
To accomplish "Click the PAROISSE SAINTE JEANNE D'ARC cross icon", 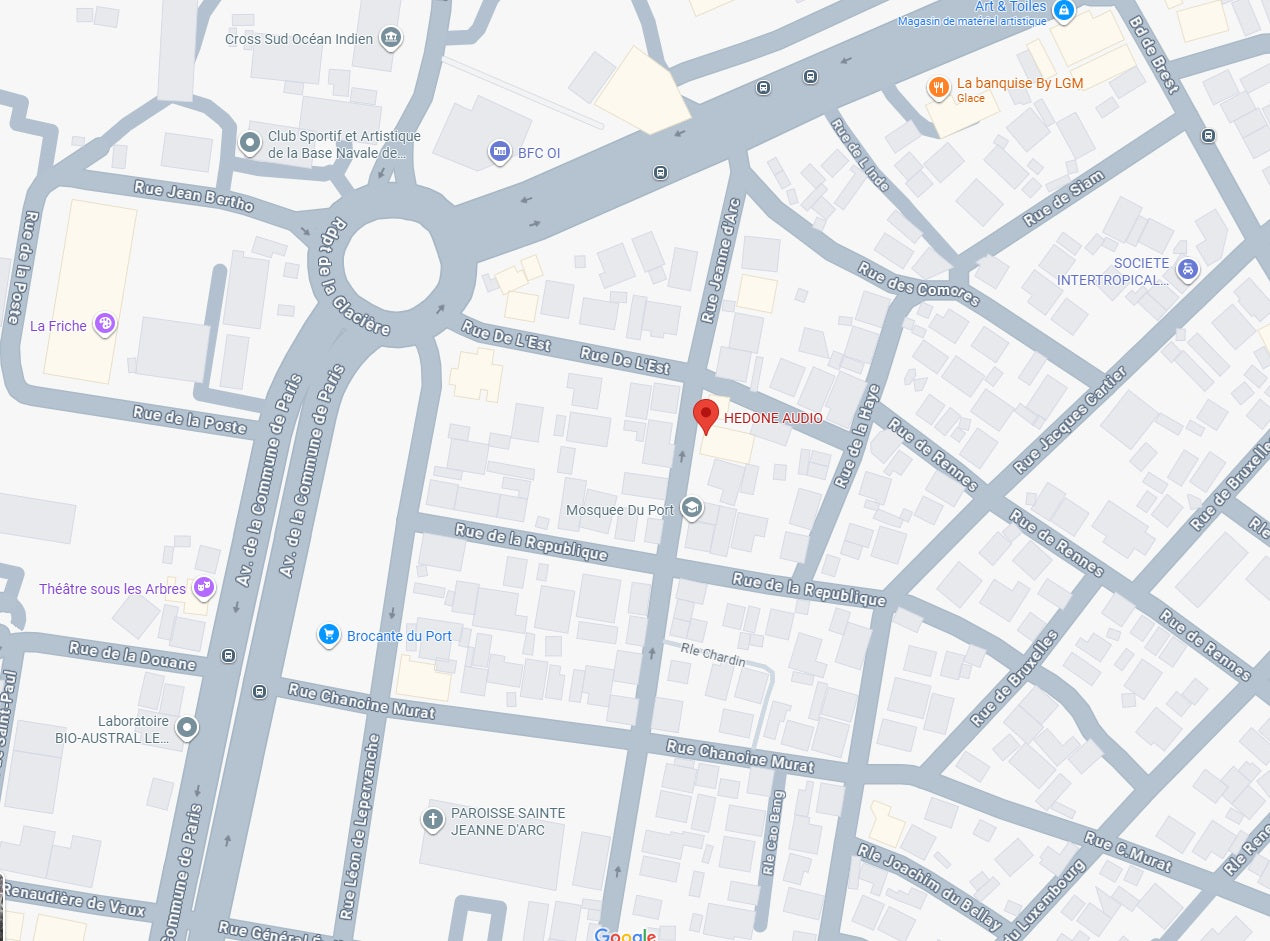I will (432, 821).
